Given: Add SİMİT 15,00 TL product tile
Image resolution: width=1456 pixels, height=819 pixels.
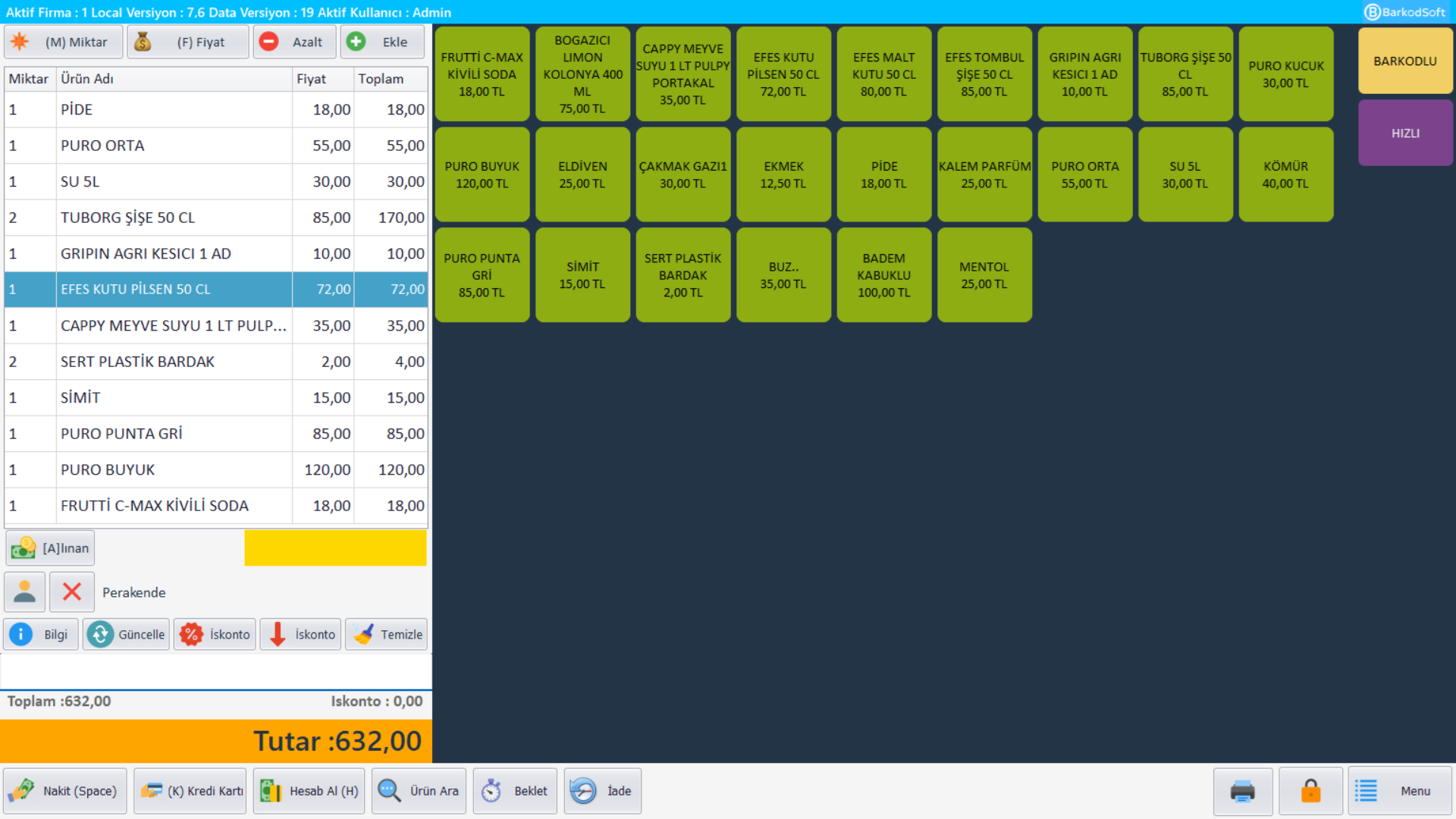Looking at the screenshot, I should click(x=582, y=275).
